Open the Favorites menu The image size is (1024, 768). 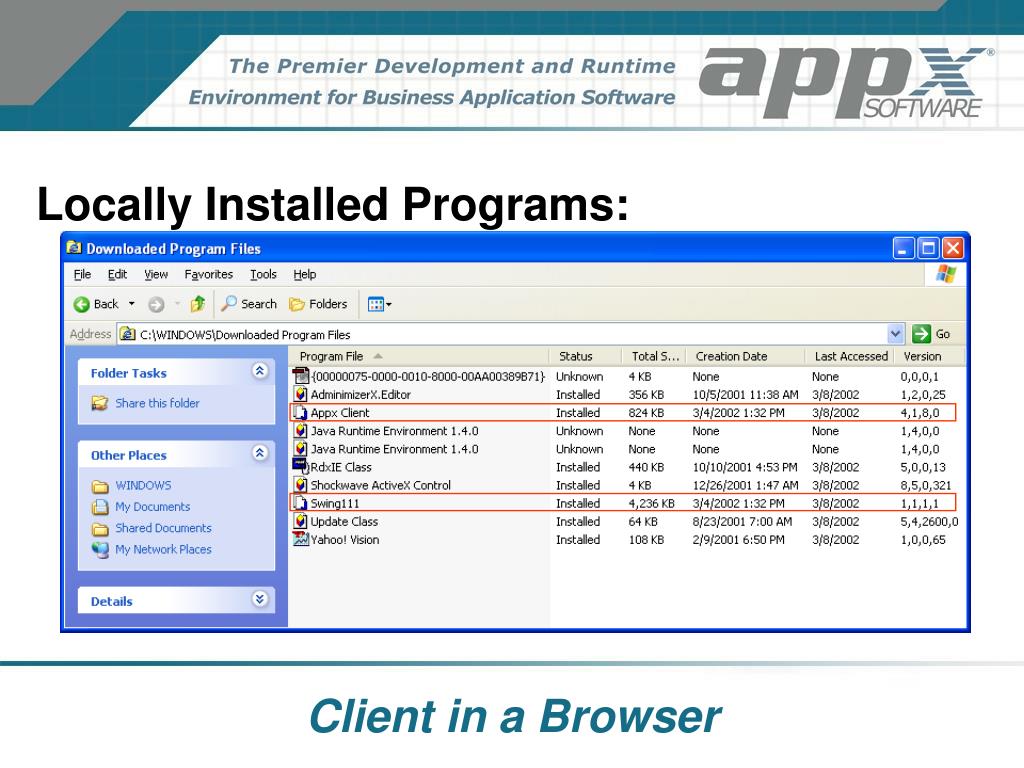tap(208, 274)
